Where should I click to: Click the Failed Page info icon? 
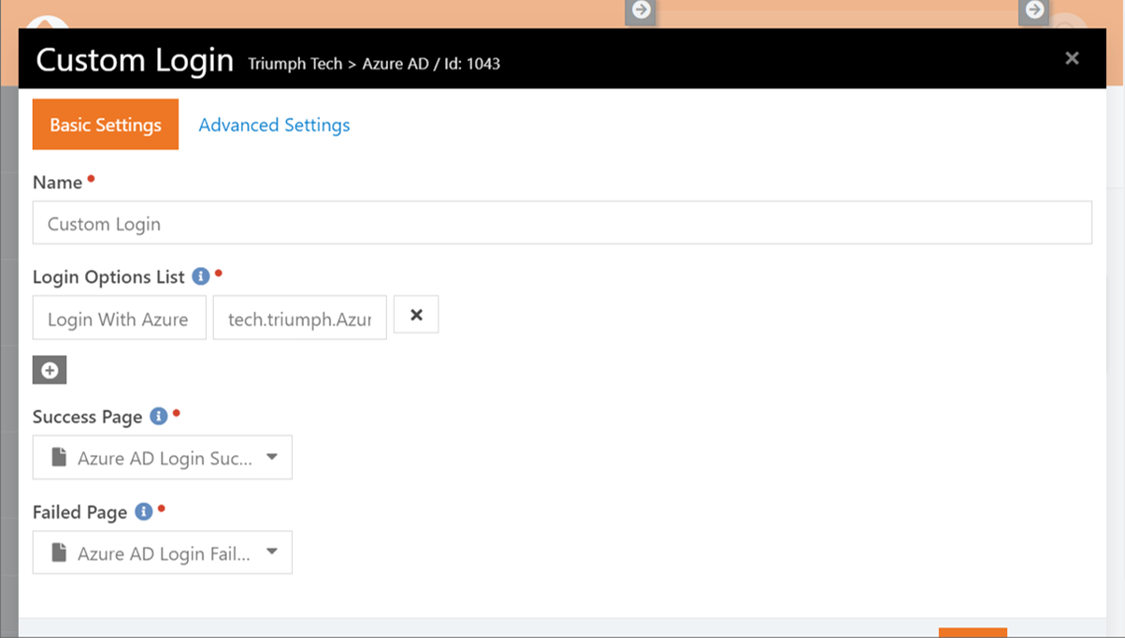[143, 512]
